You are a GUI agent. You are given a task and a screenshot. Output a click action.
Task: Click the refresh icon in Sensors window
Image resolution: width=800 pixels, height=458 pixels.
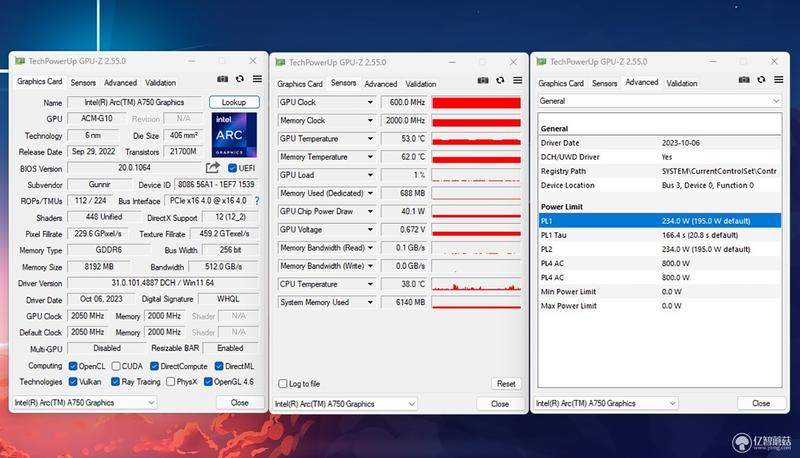(x=500, y=81)
